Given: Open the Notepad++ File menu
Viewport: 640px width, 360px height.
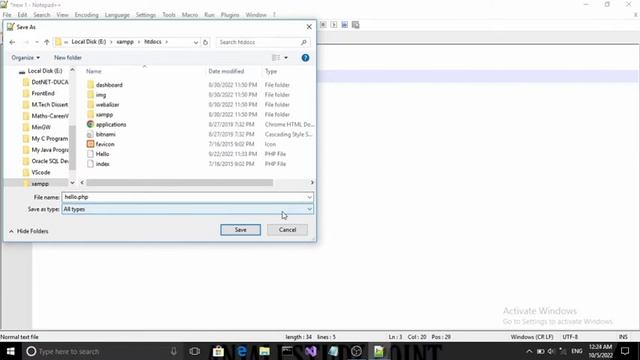Looking at the screenshot, I should [7, 15].
